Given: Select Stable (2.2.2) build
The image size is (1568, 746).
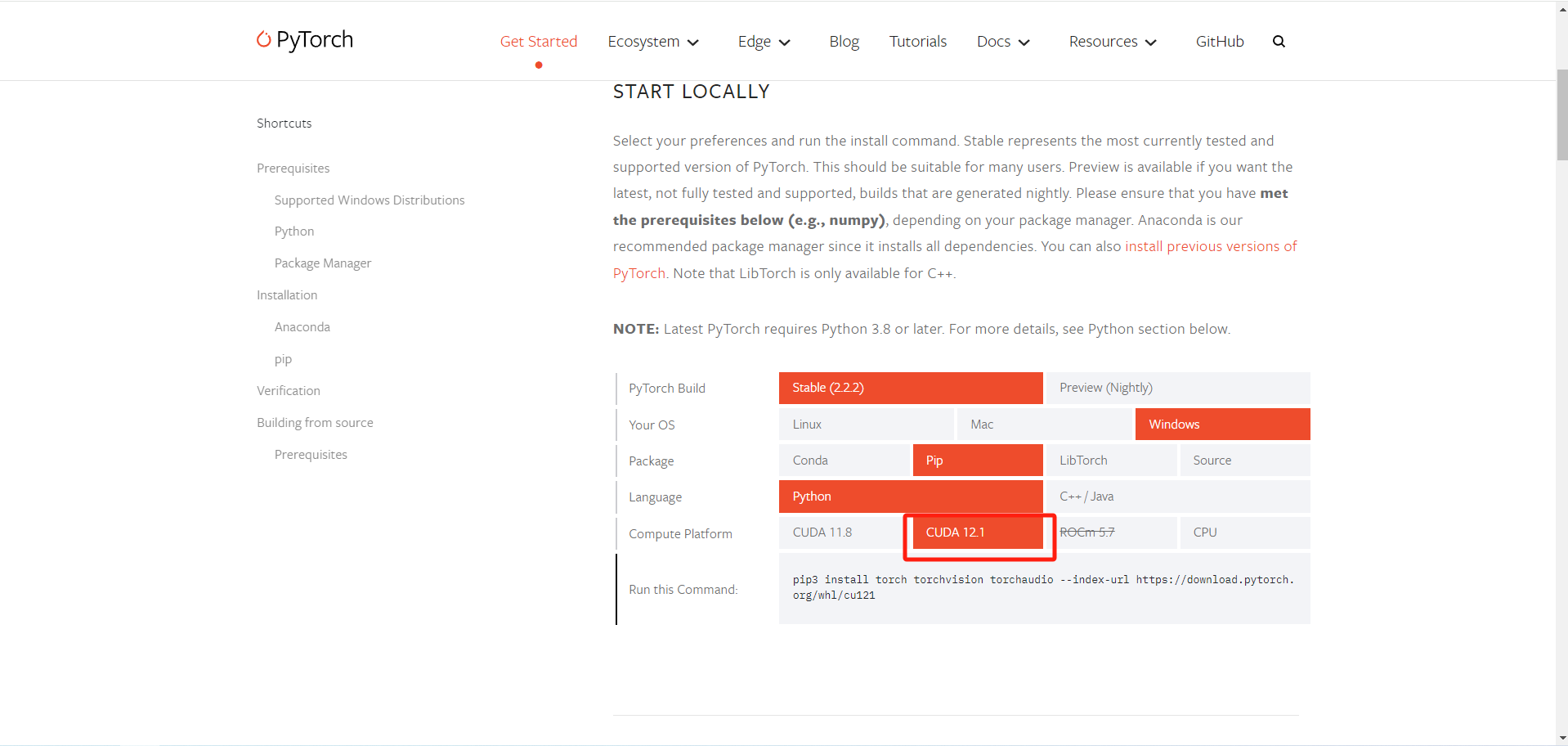Looking at the screenshot, I should 911,388.
